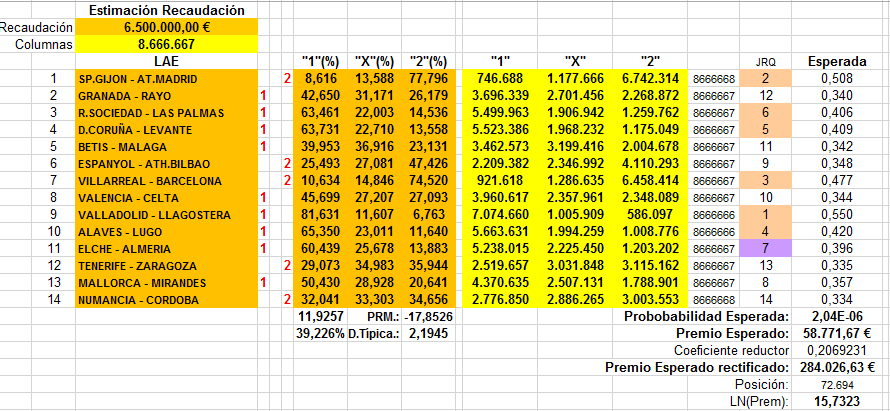Select the NUMANCIA - CORDOBA cell

tap(166, 300)
